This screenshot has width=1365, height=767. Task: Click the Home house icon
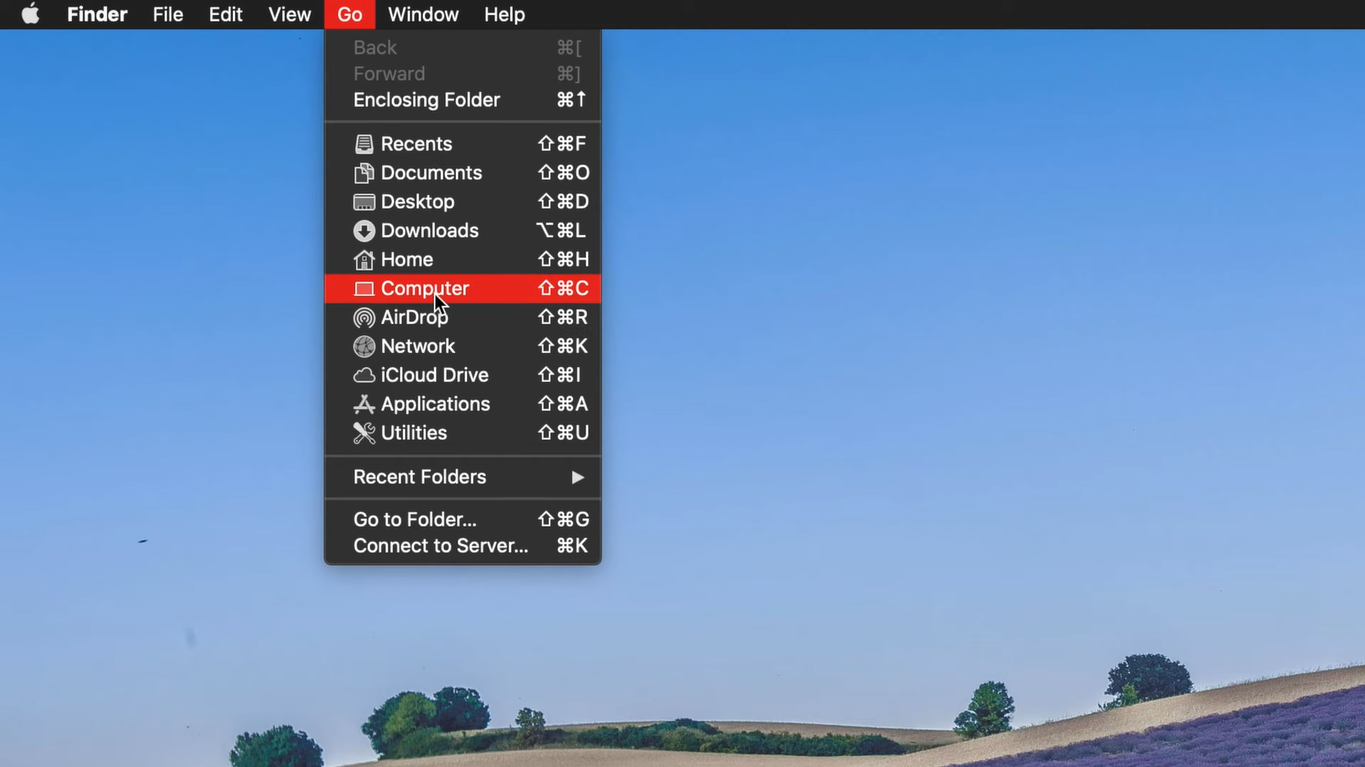pyautogui.click(x=364, y=259)
